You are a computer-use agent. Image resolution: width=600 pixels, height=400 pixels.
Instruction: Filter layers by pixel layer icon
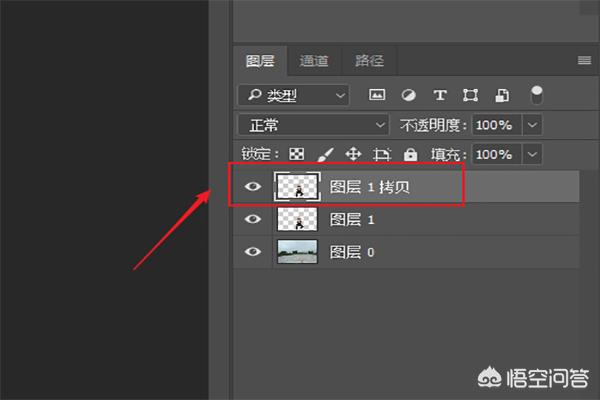377,95
